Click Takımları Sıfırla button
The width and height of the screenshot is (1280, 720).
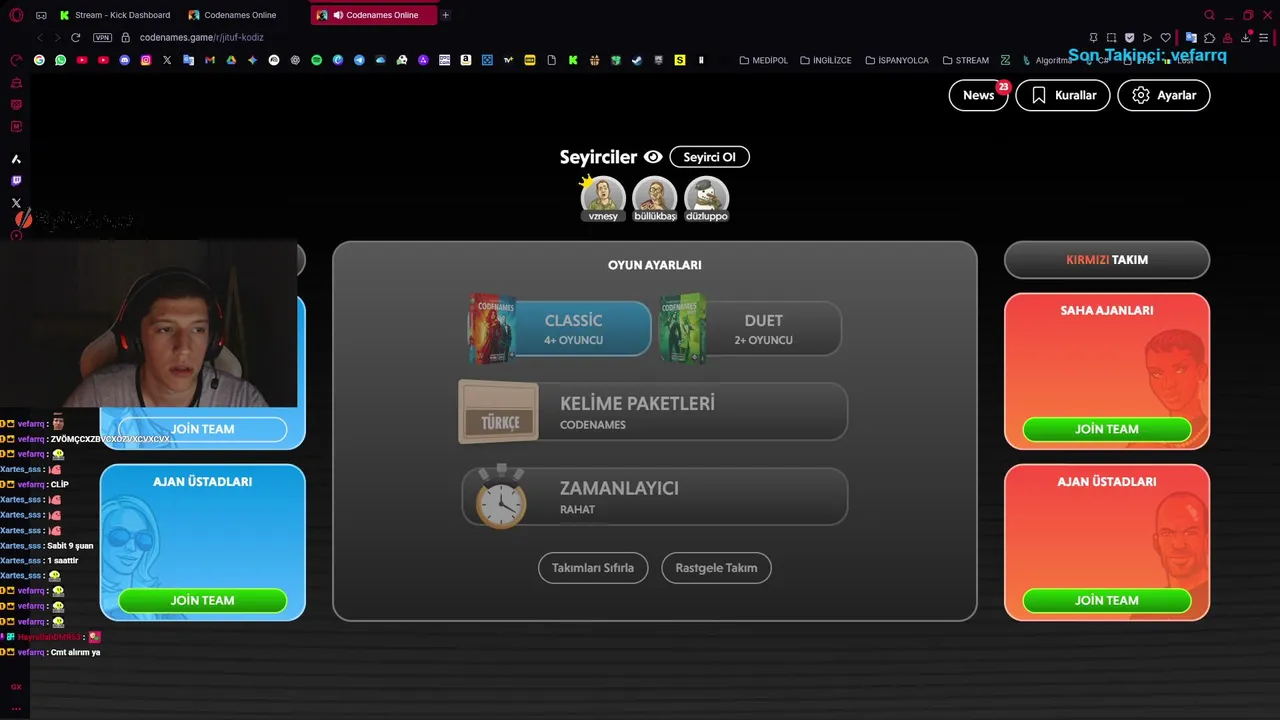[593, 568]
